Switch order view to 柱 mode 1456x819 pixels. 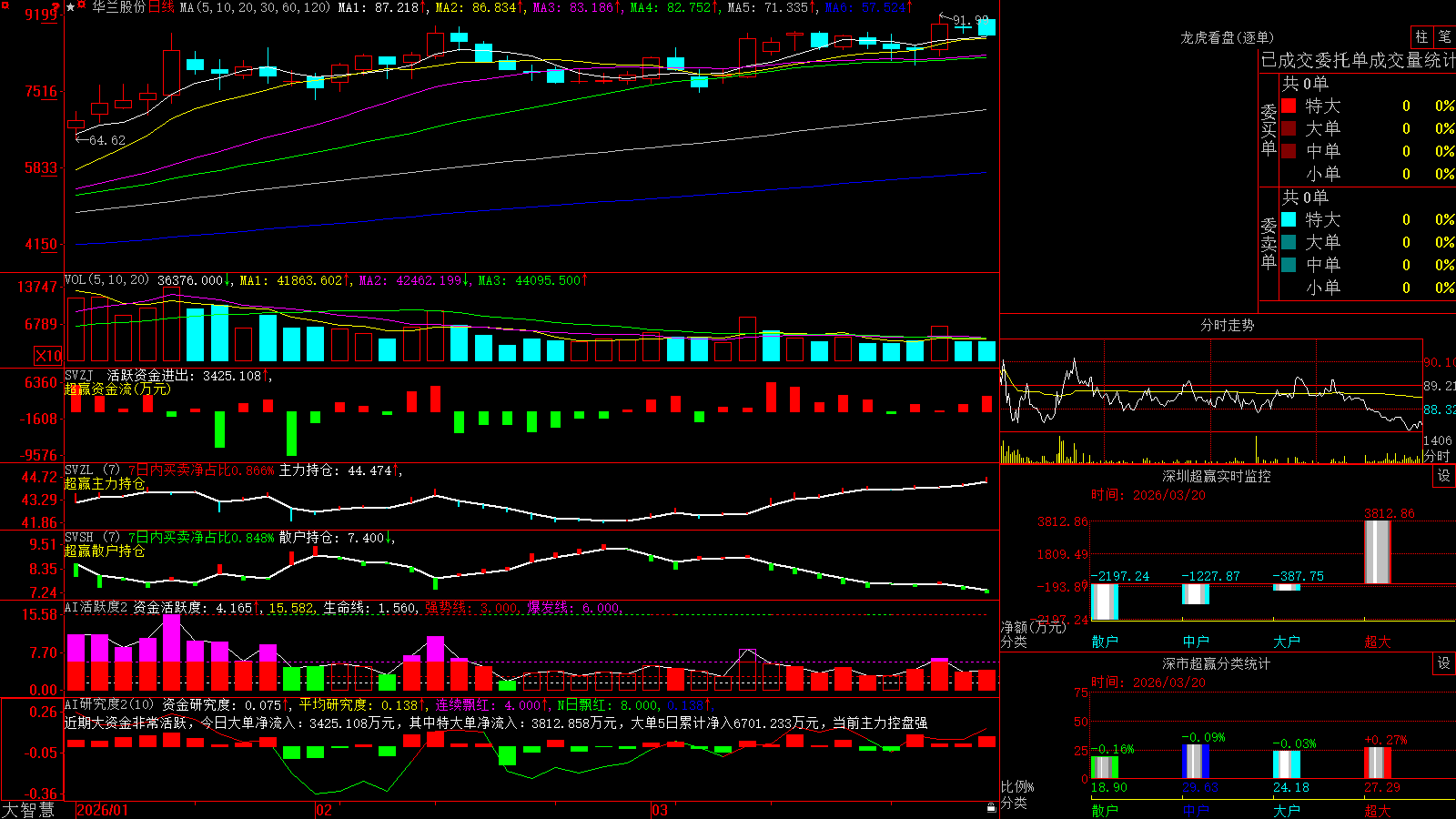(x=1421, y=37)
